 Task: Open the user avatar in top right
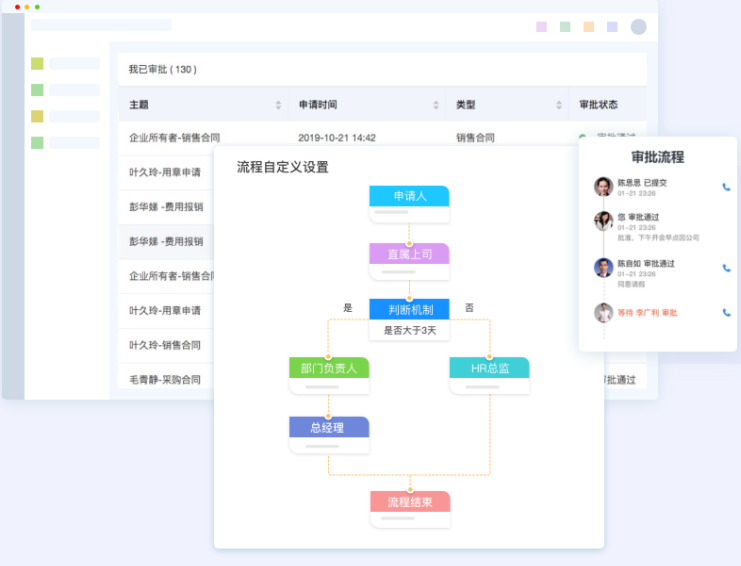pos(638,27)
